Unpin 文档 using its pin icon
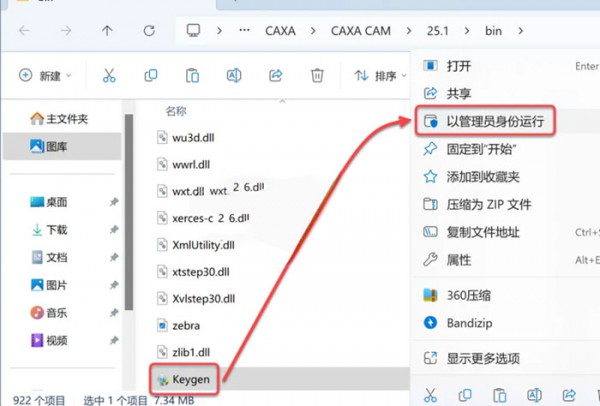This screenshot has height=406, width=600. [114, 257]
